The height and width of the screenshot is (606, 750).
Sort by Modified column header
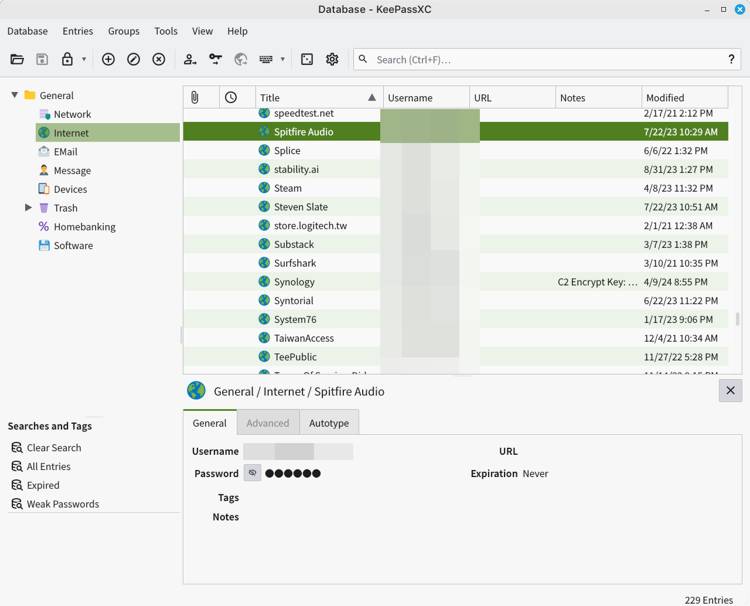(x=684, y=98)
